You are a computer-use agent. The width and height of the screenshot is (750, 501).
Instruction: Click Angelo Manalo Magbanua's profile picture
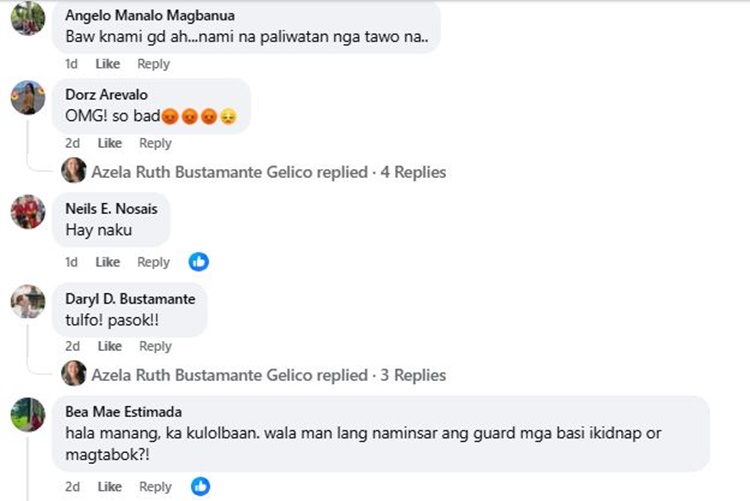(28, 20)
